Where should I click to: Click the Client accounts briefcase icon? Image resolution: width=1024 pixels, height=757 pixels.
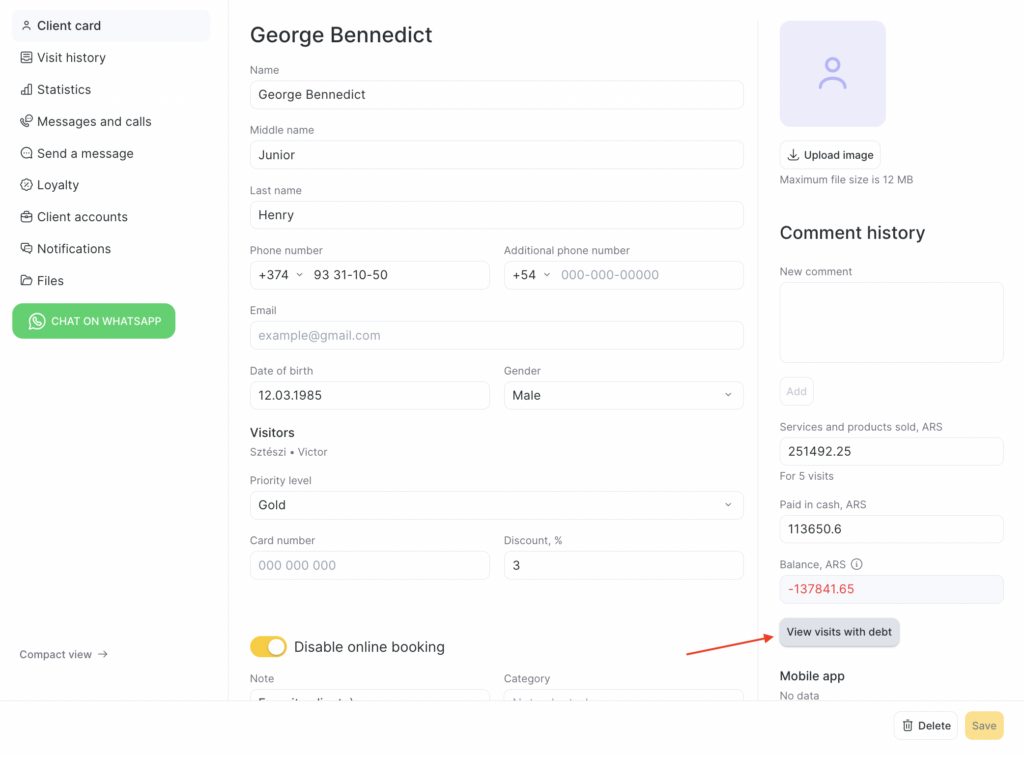27,217
